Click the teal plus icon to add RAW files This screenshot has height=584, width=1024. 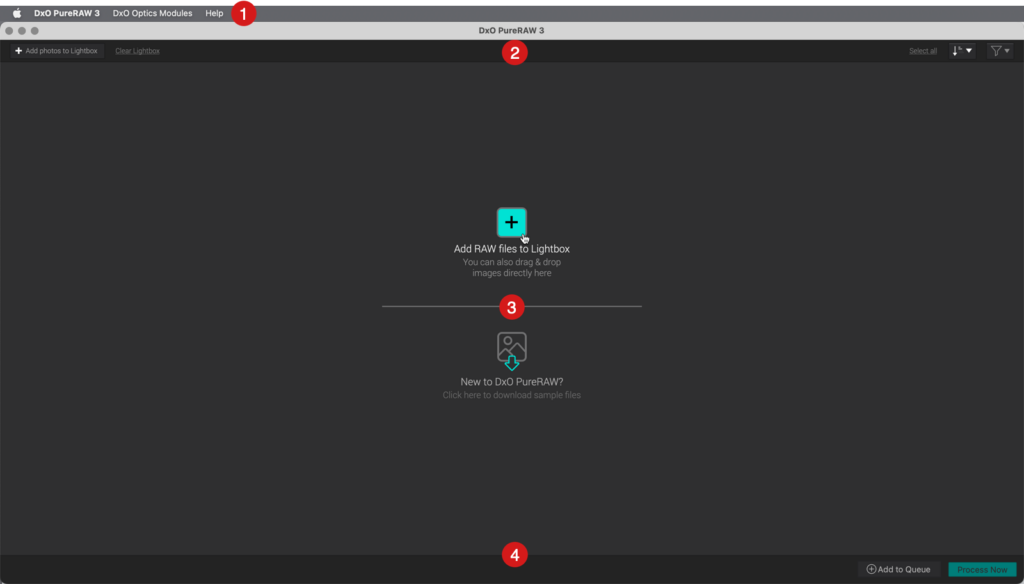(511, 222)
